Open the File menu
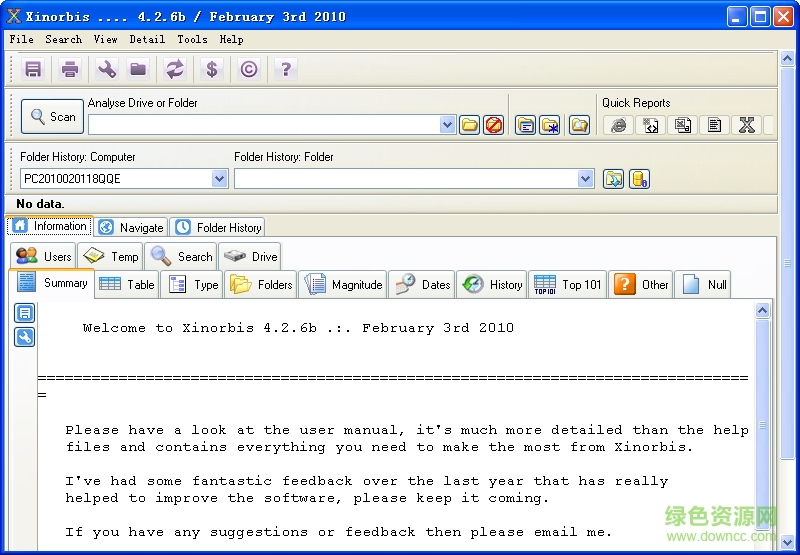 (x=22, y=39)
